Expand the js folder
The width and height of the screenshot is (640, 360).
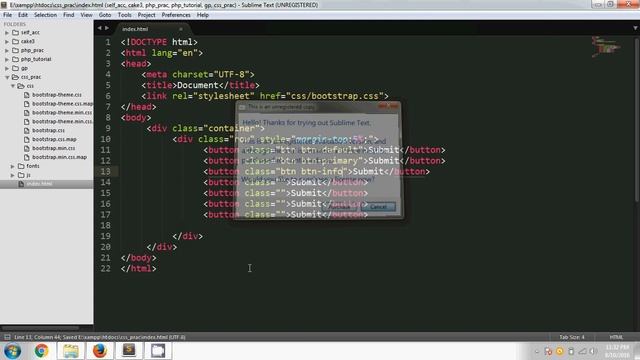[13, 175]
